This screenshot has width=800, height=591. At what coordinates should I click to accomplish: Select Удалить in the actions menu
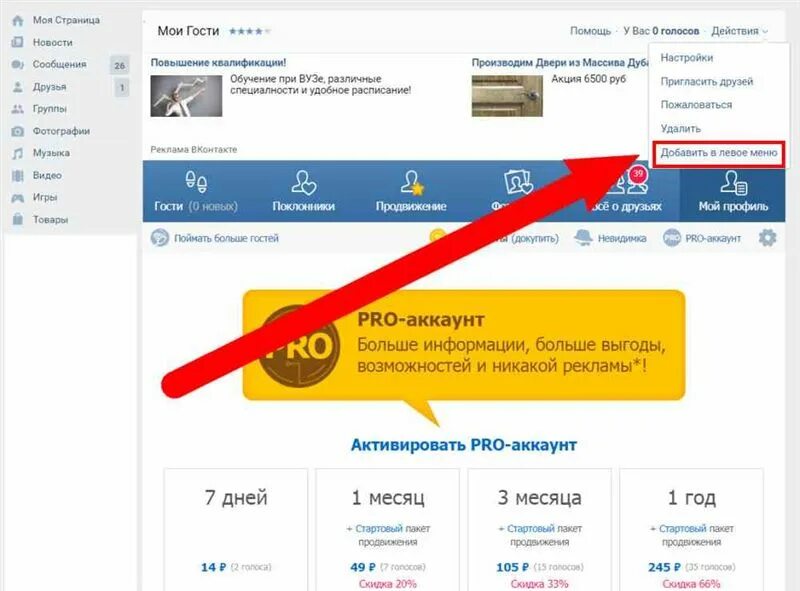pyautogui.click(x=681, y=129)
